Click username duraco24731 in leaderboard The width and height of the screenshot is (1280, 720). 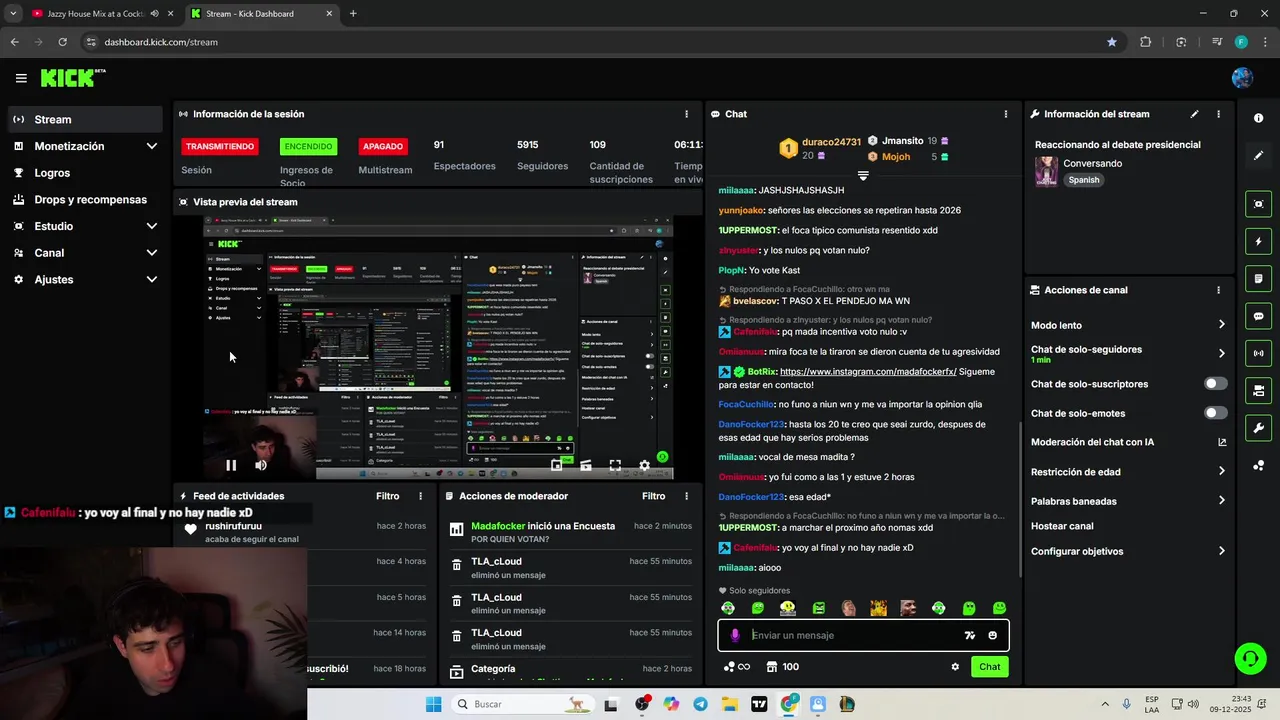[831, 142]
